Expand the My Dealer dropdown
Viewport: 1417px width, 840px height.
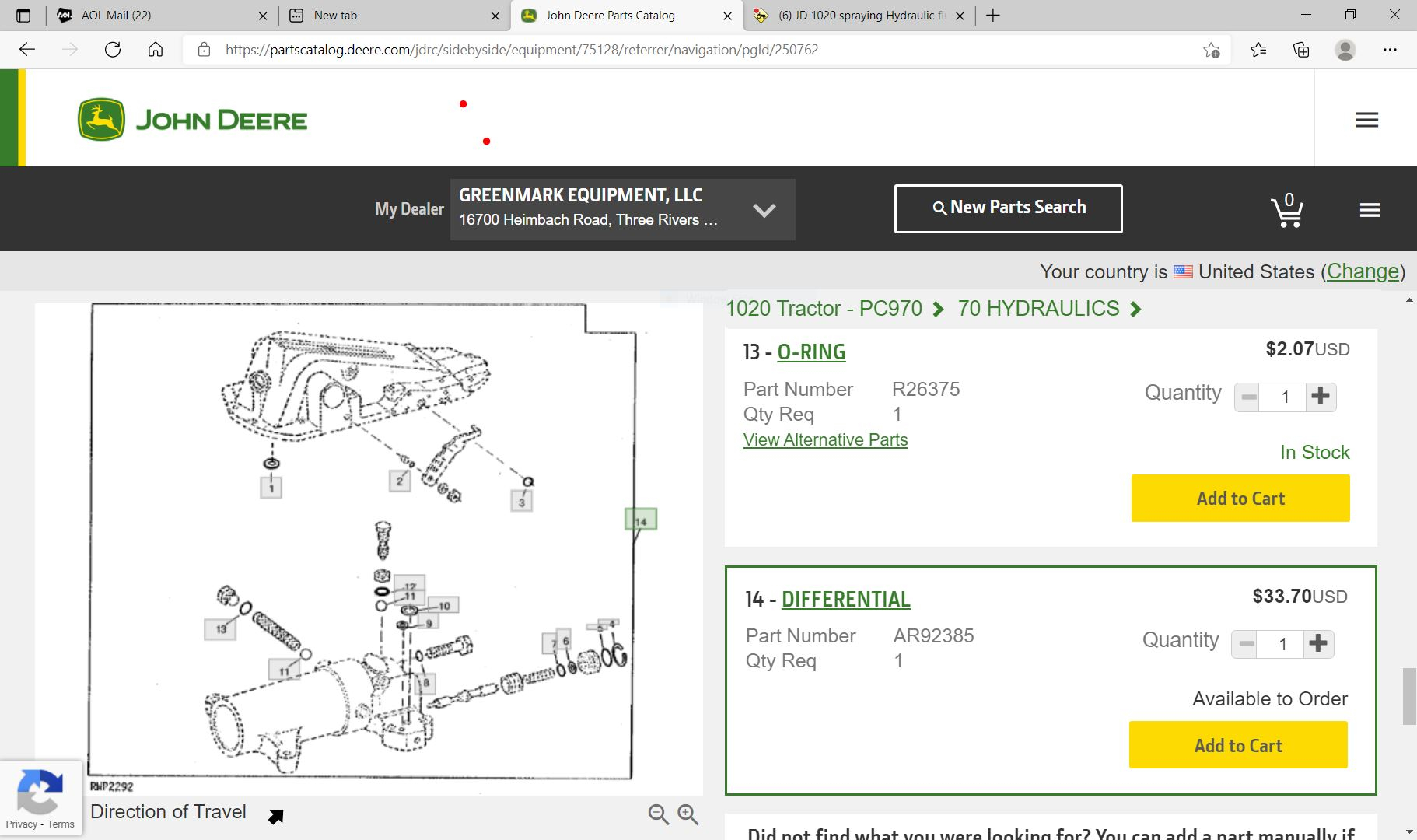coord(764,210)
